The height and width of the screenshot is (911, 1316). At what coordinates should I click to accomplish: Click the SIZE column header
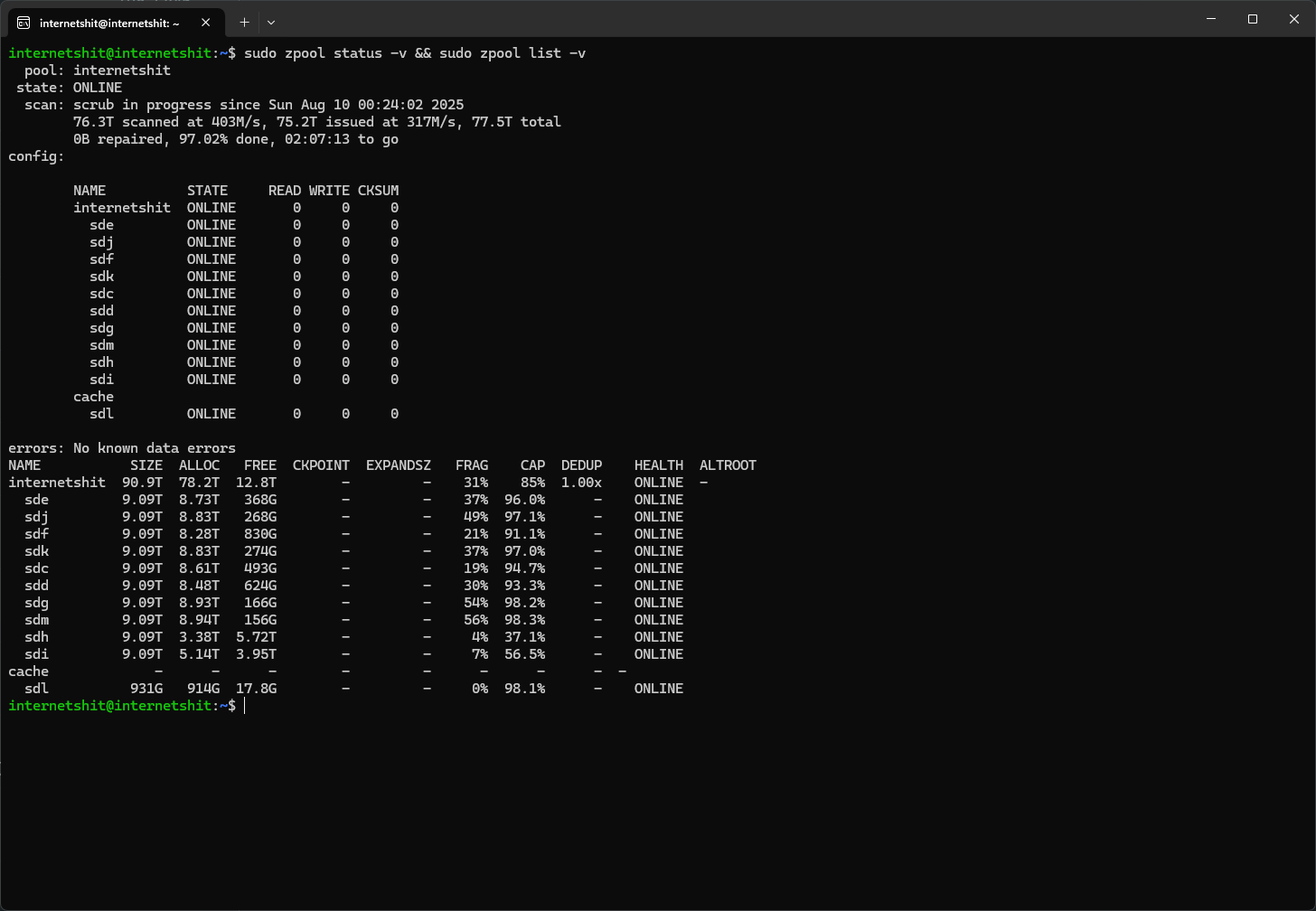coord(146,465)
